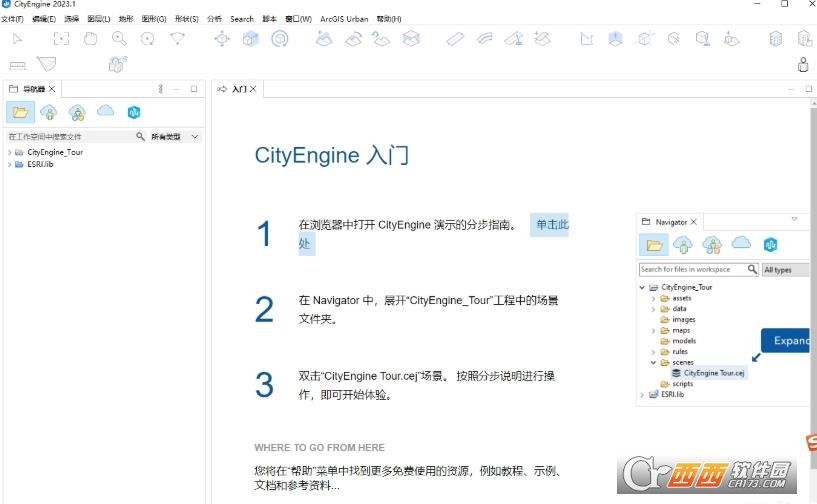Click the street cleanup sparkle icon
Screen dimensions: 817x504
click(x=542, y=39)
